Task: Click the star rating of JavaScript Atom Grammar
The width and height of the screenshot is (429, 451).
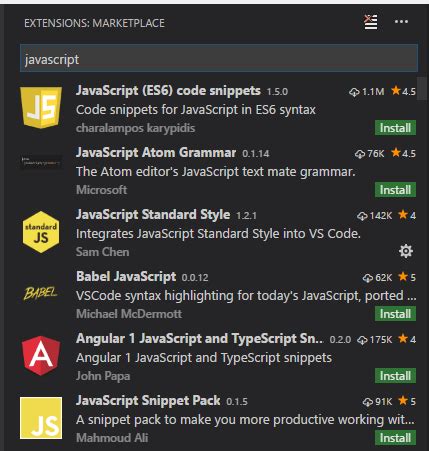Action: click(396, 152)
